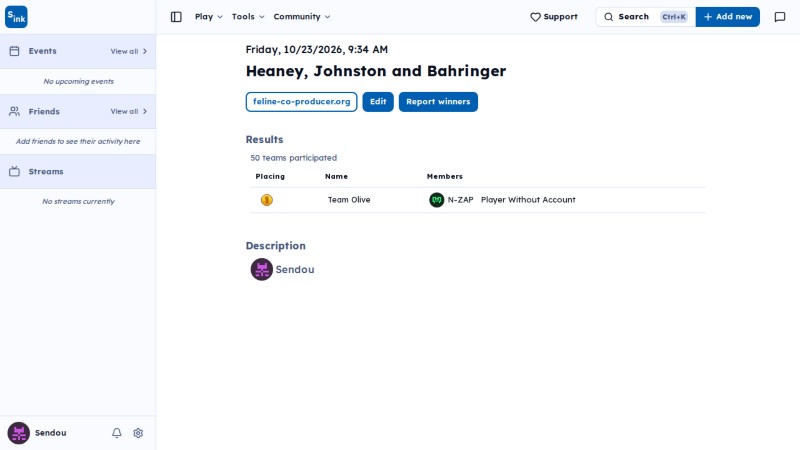Click the Events calendar icon
The width and height of the screenshot is (800, 450).
(14, 51)
